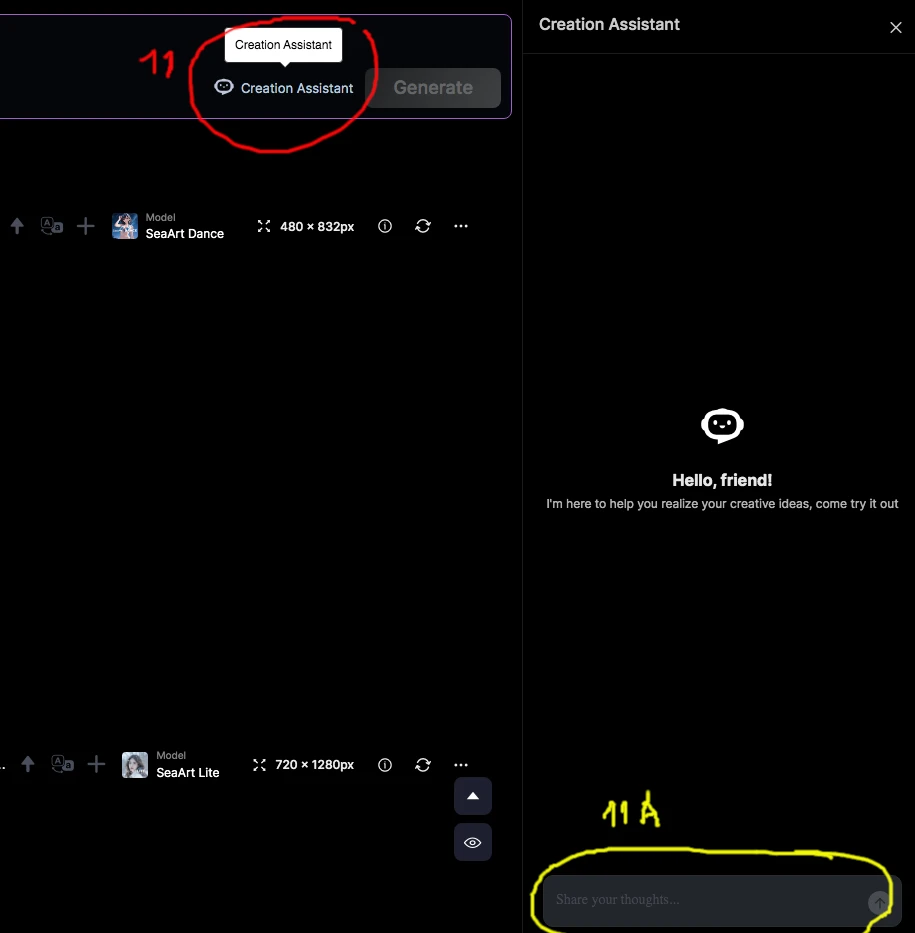915x933 pixels.
Task: Close the Creation Assistant panel
Action: 895,27
